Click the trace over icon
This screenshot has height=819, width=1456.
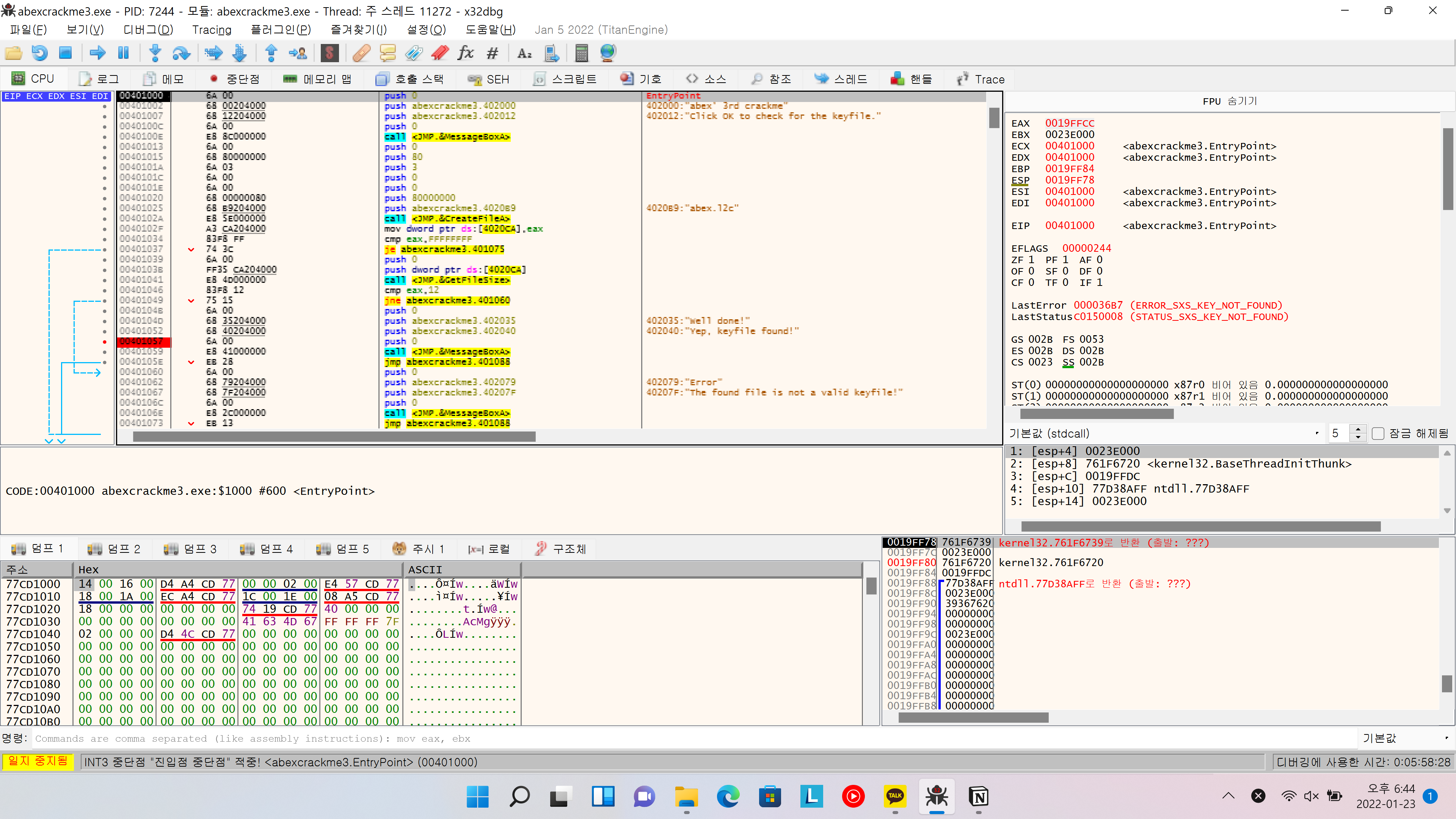[x=240, y=53]
